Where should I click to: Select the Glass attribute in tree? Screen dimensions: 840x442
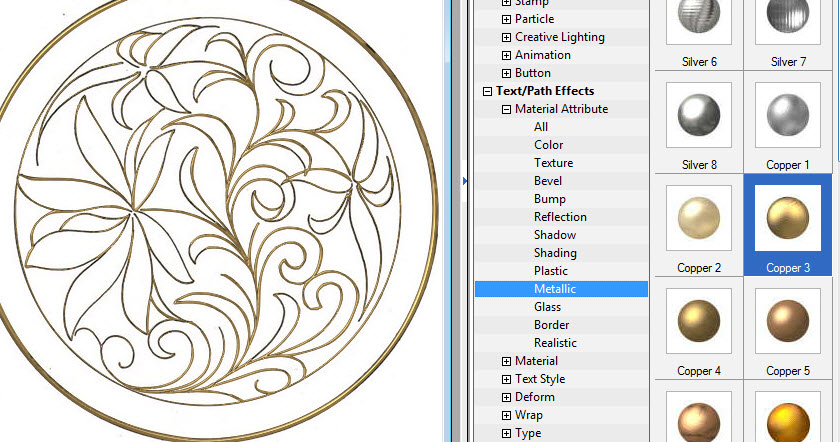pos(547,307)
